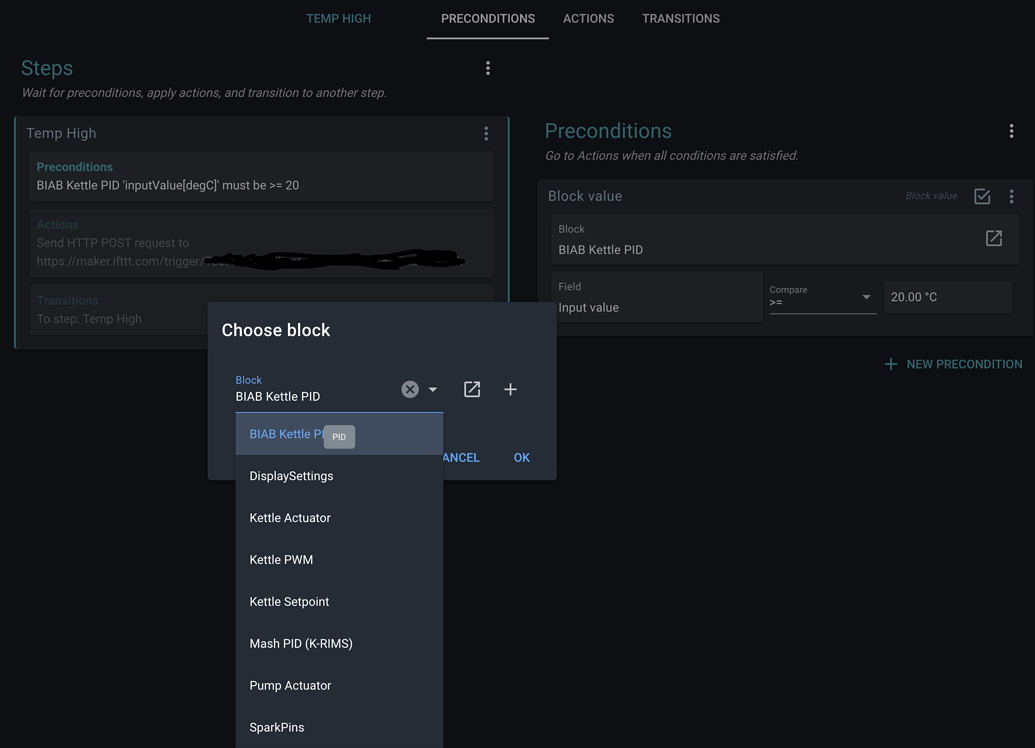Edit the 20.00 °C value field
The width and height of the screenshot is (1035, 748).
[x=946, y=297]
